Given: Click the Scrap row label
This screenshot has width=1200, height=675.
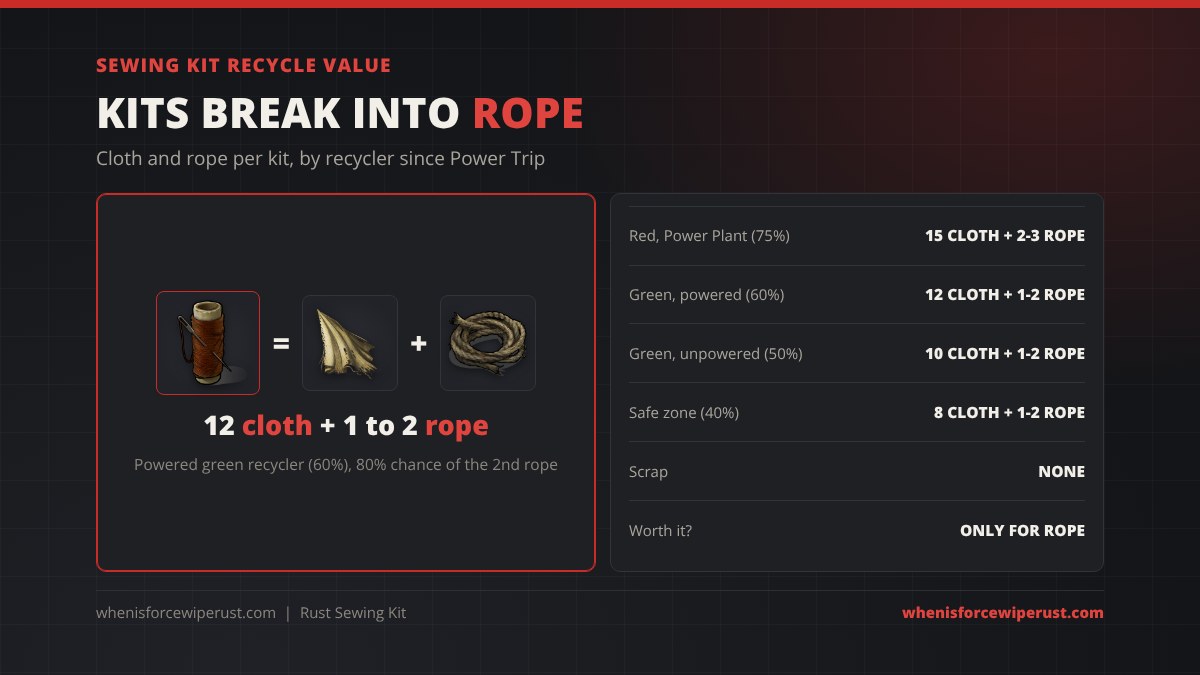Looking at the screenshot, I should [648, 472].
